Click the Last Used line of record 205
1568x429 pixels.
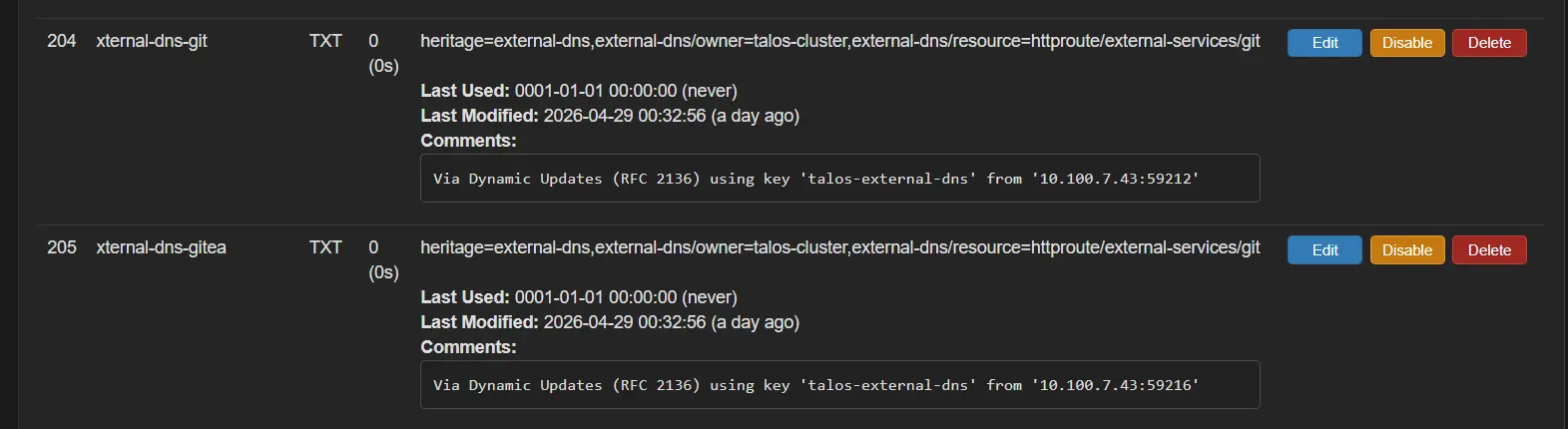tap(579, 297)
